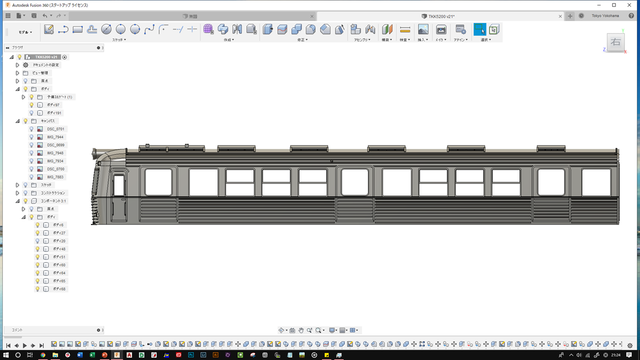The height and width of the screenshot is (360, 640).
Task: Collapse the canvas folder in browser
Action: coord(18,121)
